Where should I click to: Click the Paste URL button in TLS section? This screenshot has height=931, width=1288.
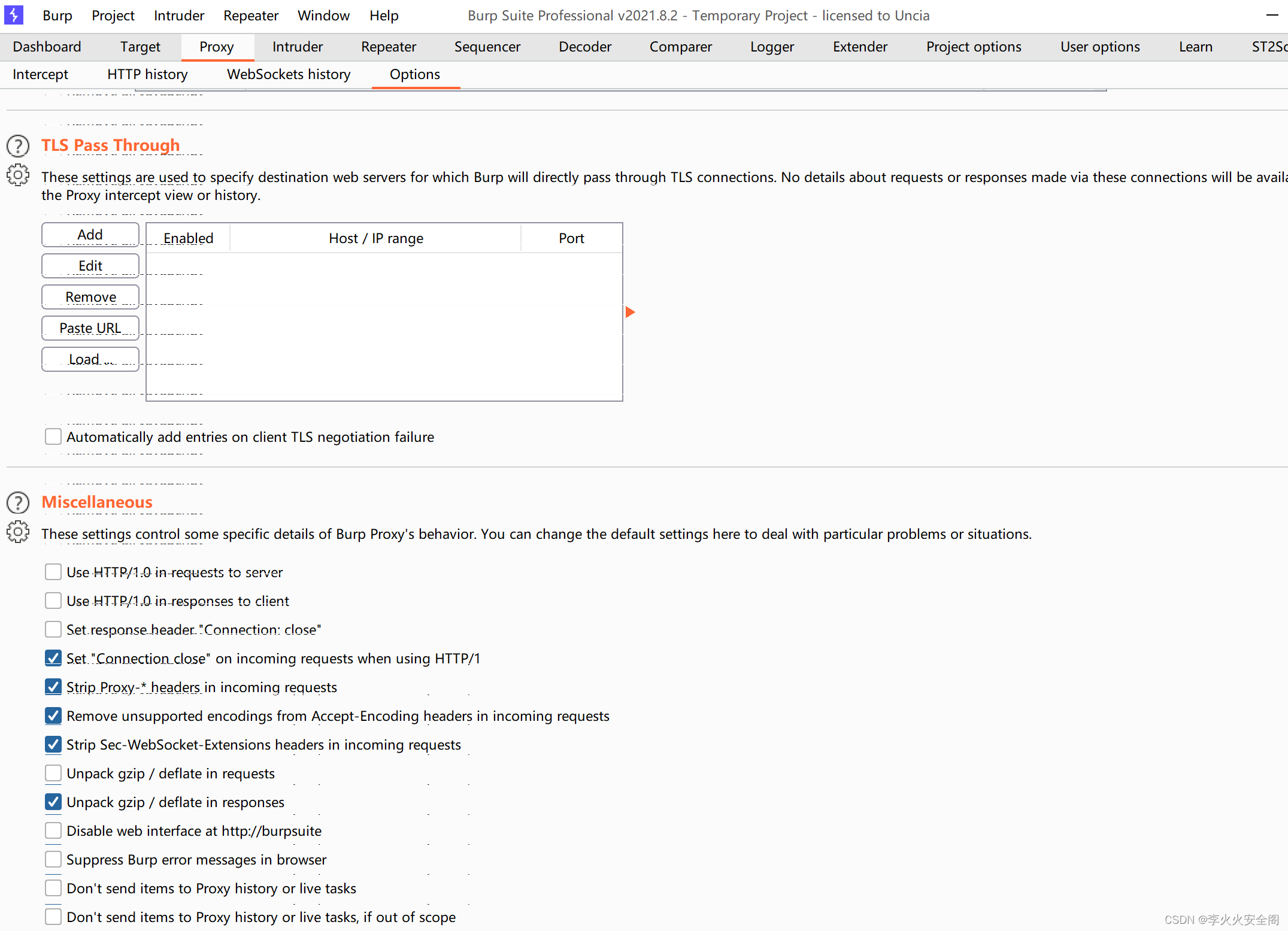tap(90, 327)
